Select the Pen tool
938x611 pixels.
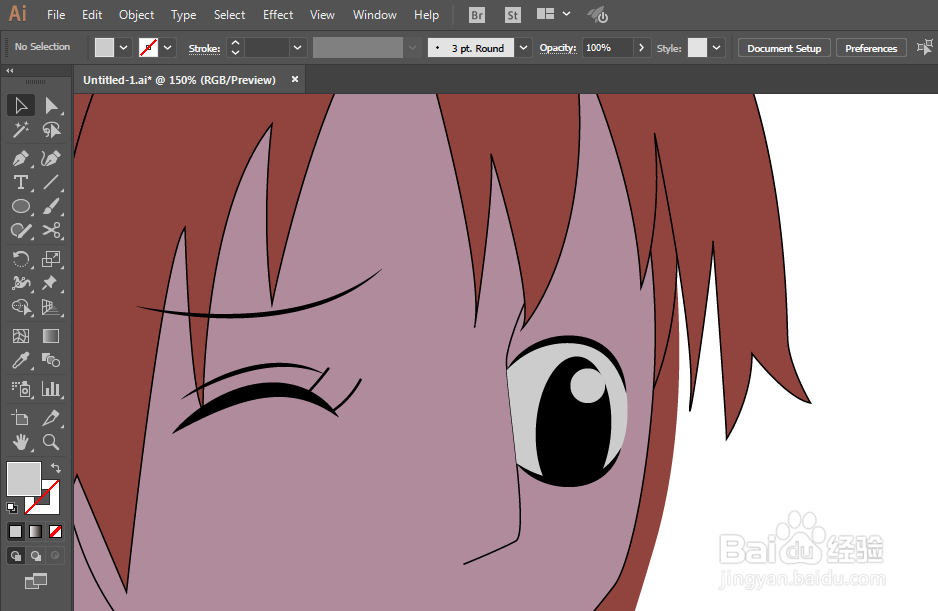[21, 158]
